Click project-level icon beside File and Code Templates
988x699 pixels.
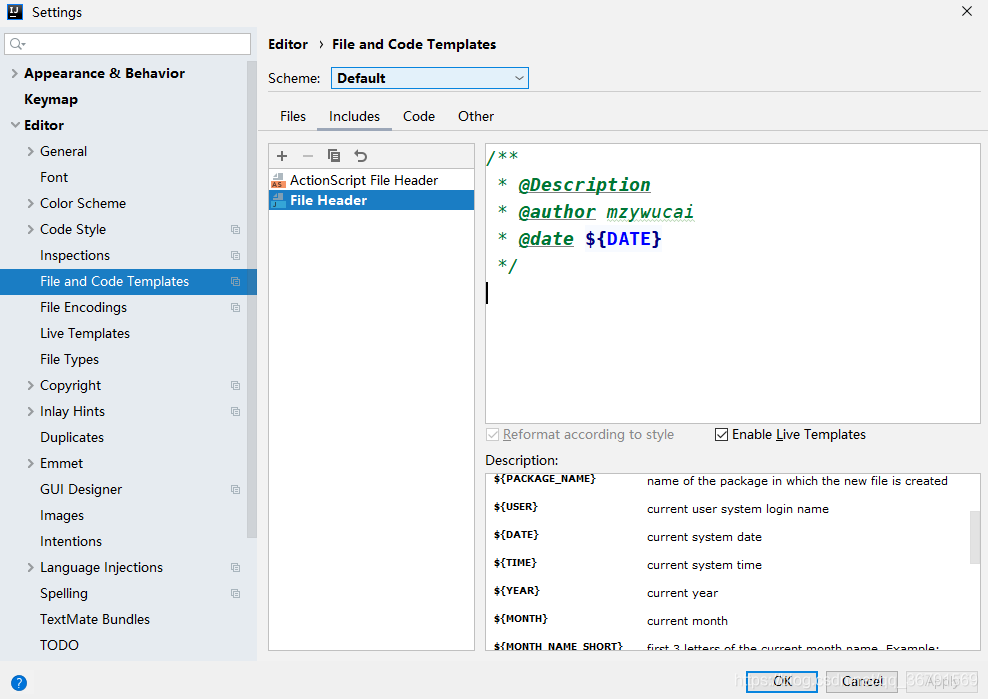(236, 282)
